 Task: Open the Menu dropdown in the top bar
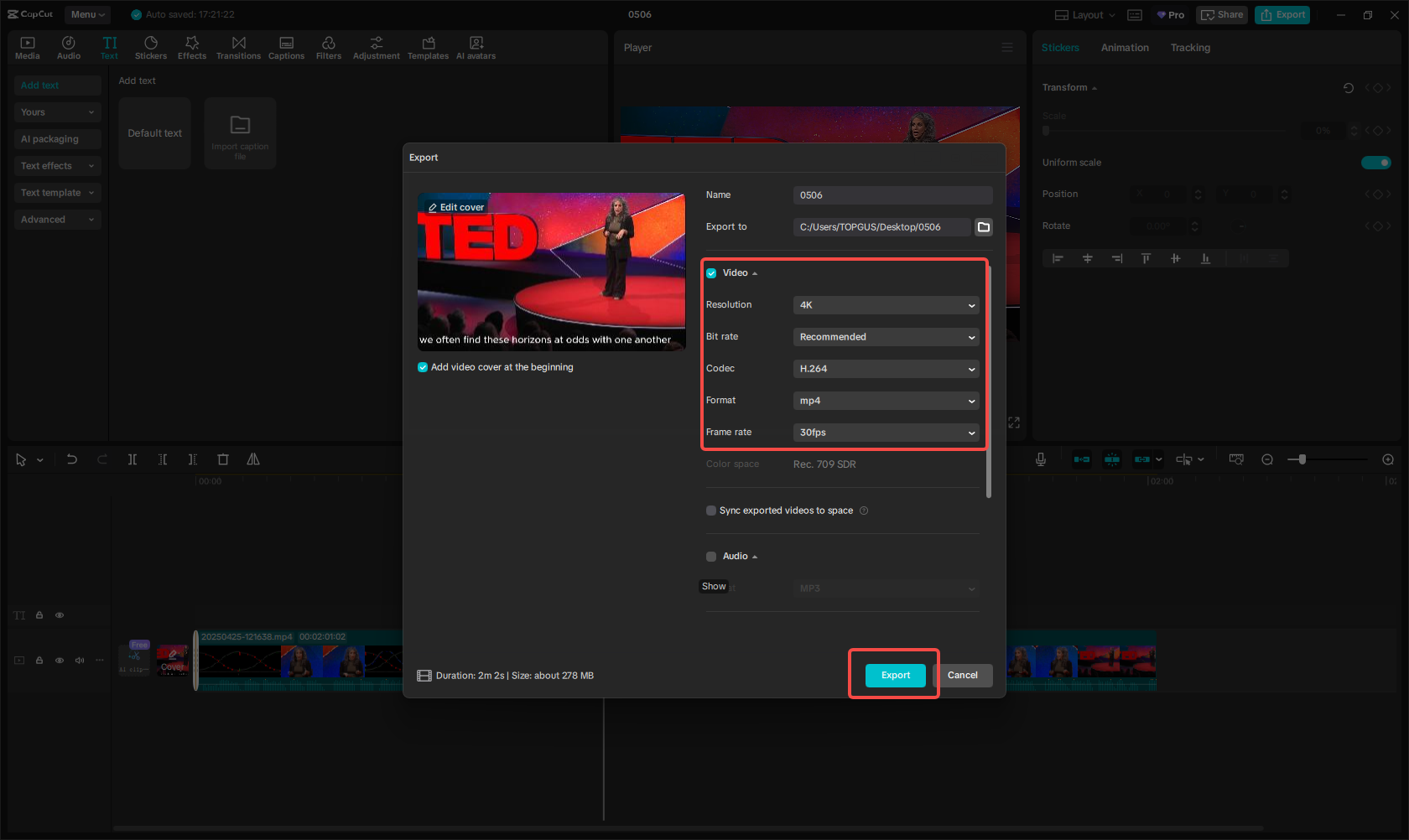coord(86,14)
